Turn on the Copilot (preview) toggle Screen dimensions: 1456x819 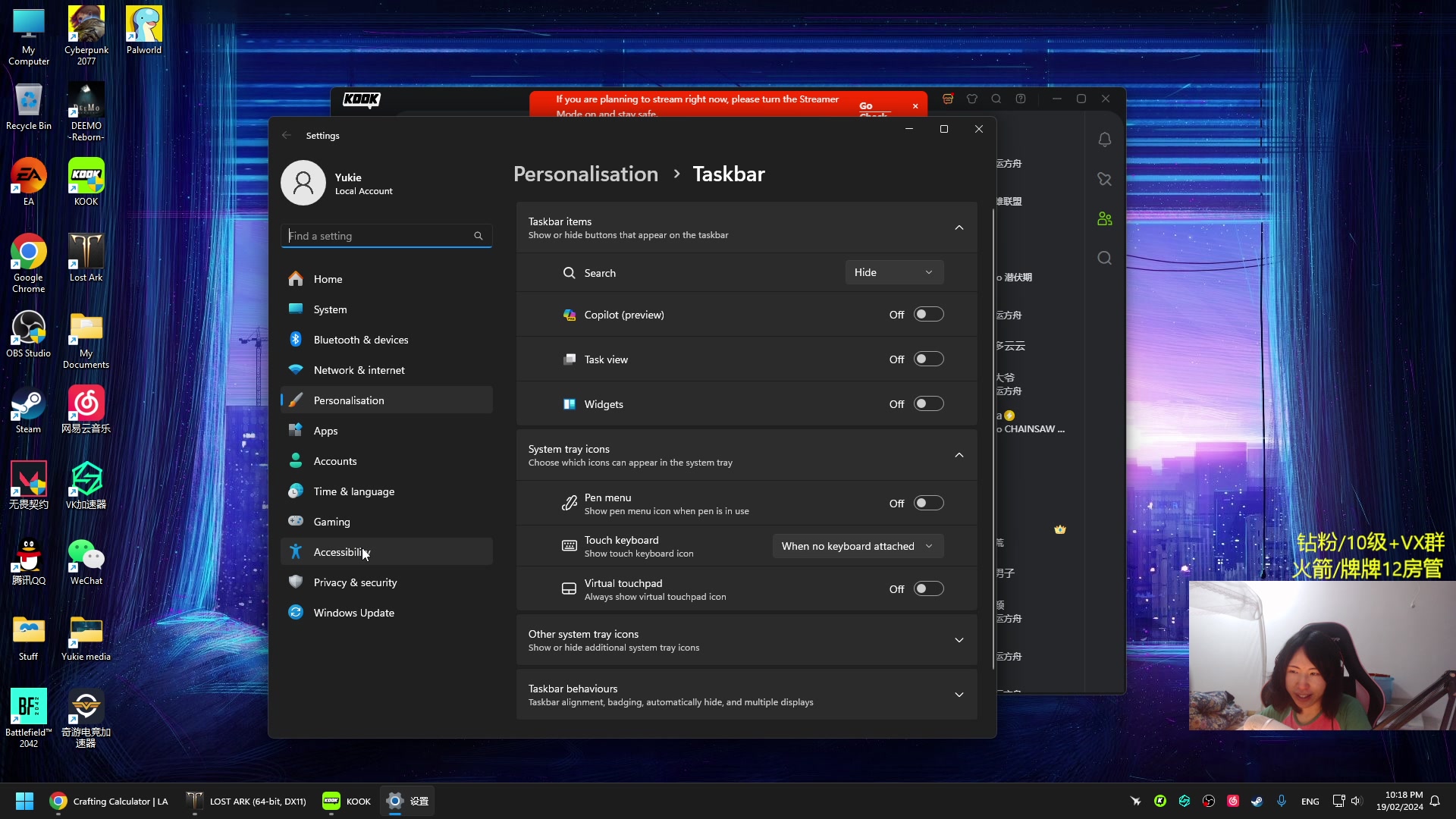928,315
